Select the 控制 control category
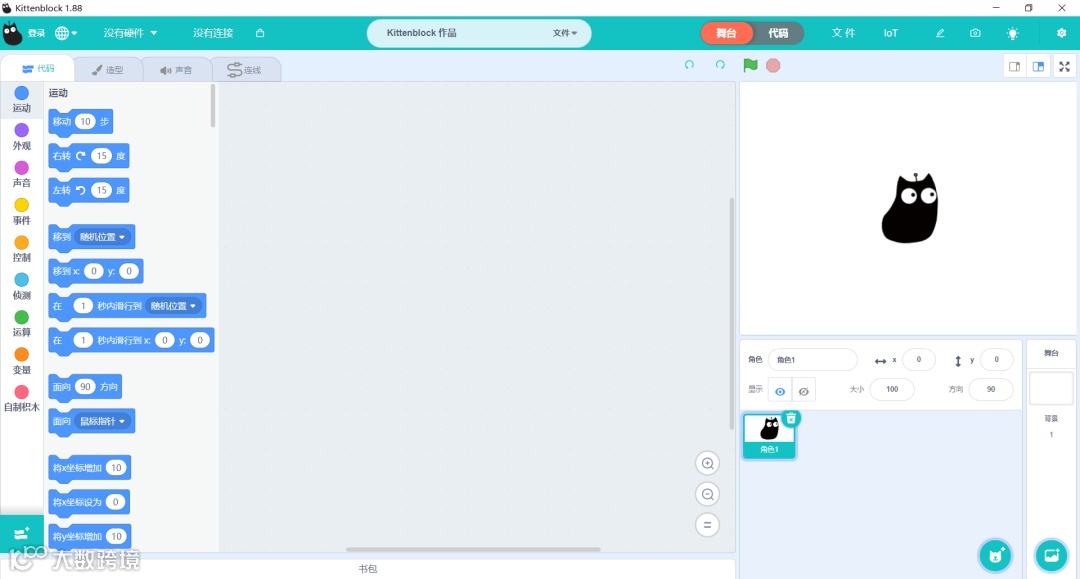The width and height of the screenshot is (1080, 579). tap(21, 249)
